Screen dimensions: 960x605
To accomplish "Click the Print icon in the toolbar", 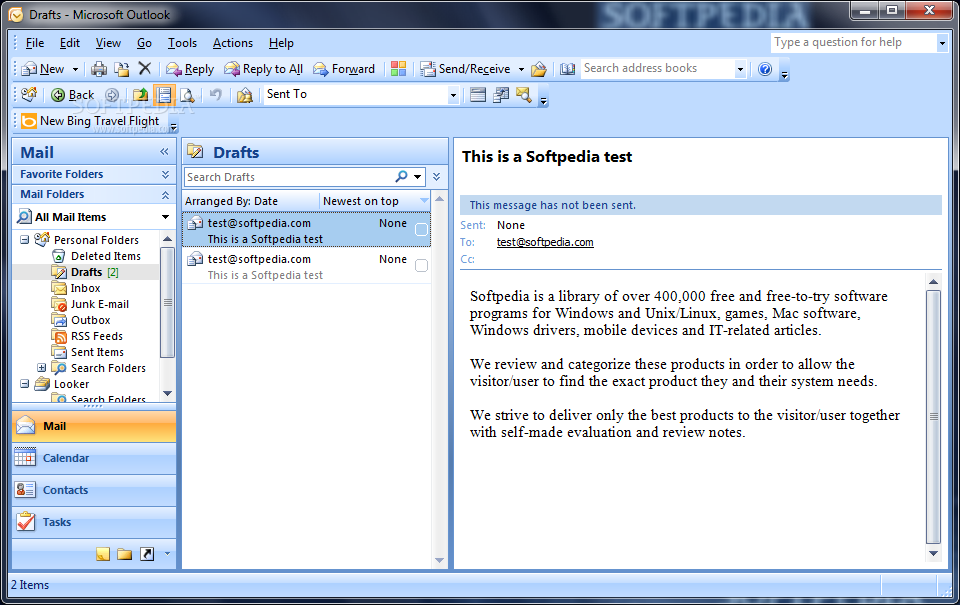I will [x=99, y=69].
